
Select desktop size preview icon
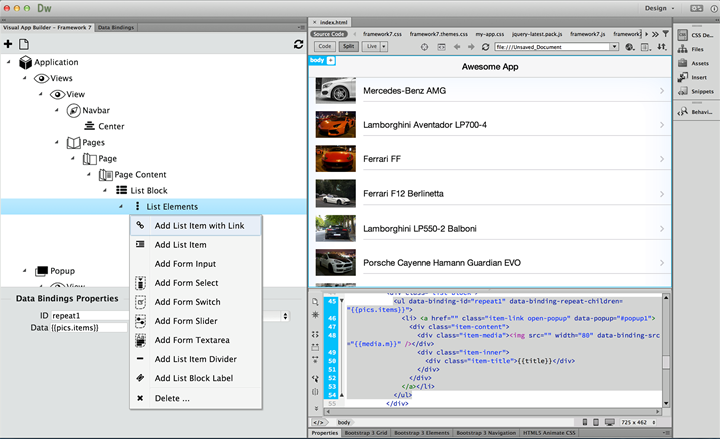[610, 422]
